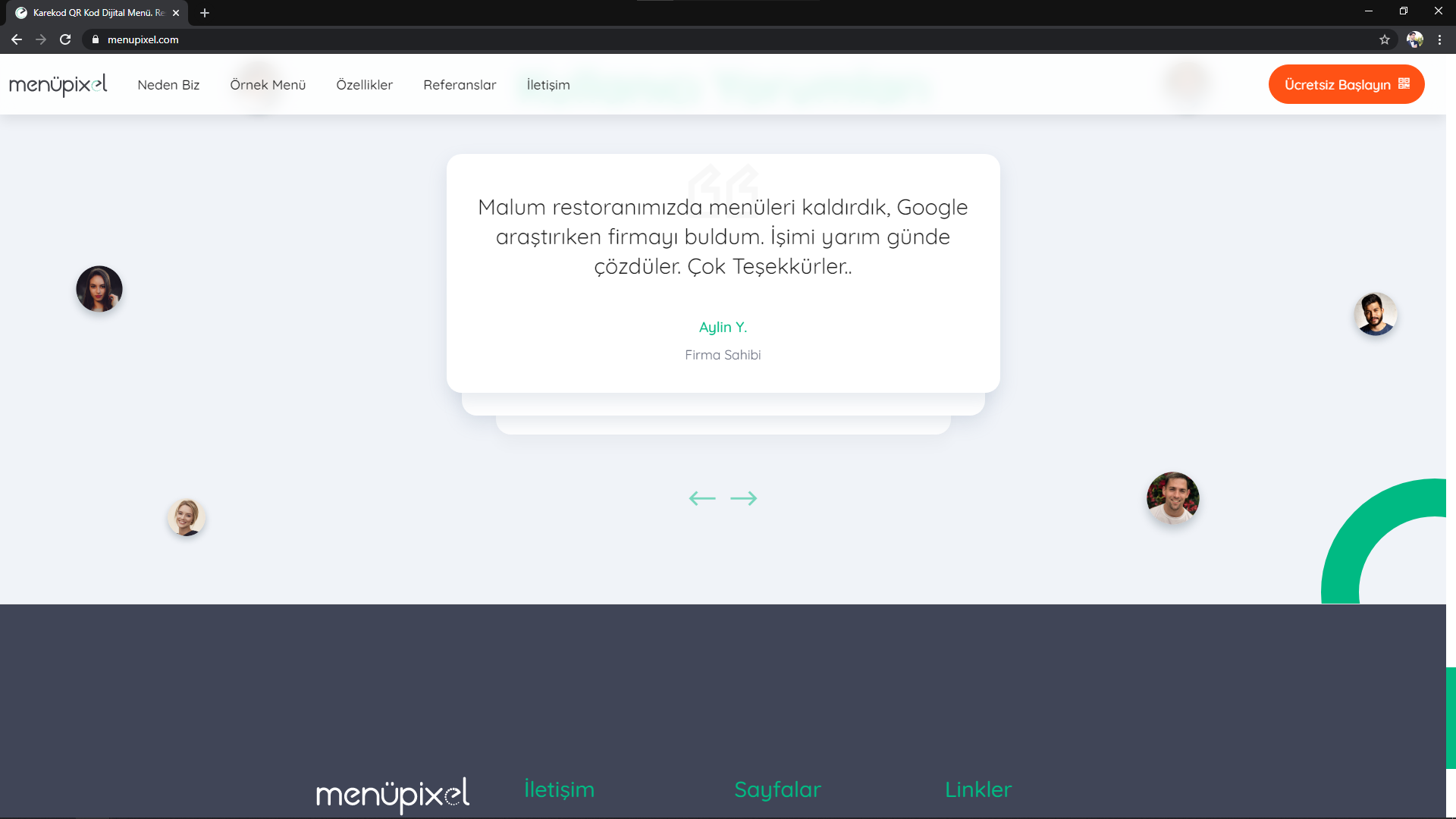Click the next testimonial right arrow
1456x819 pixels.
tap(743, 498)
